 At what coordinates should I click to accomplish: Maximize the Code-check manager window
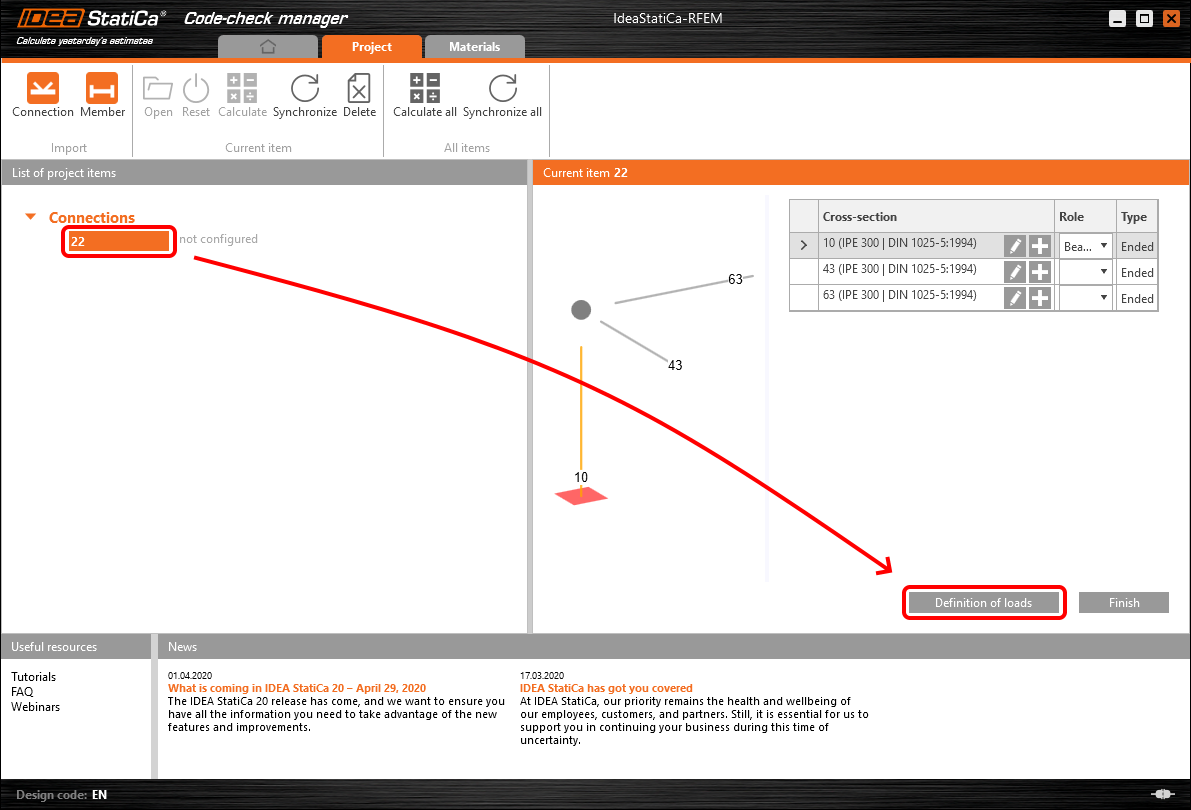pos(1144,19)
